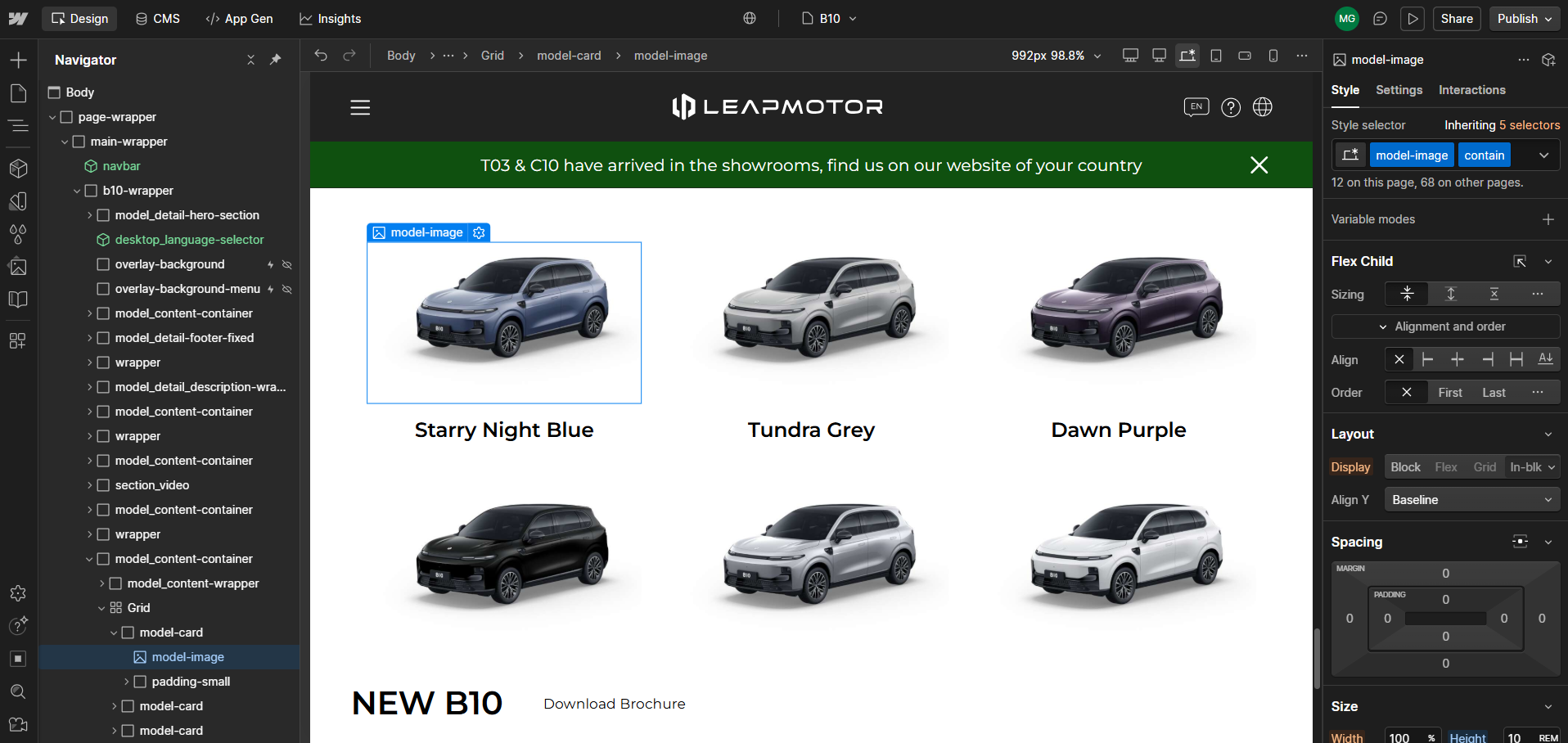1568x743 pixels.
Task: Set display to Flex
Action: [x=1446, y=467]
